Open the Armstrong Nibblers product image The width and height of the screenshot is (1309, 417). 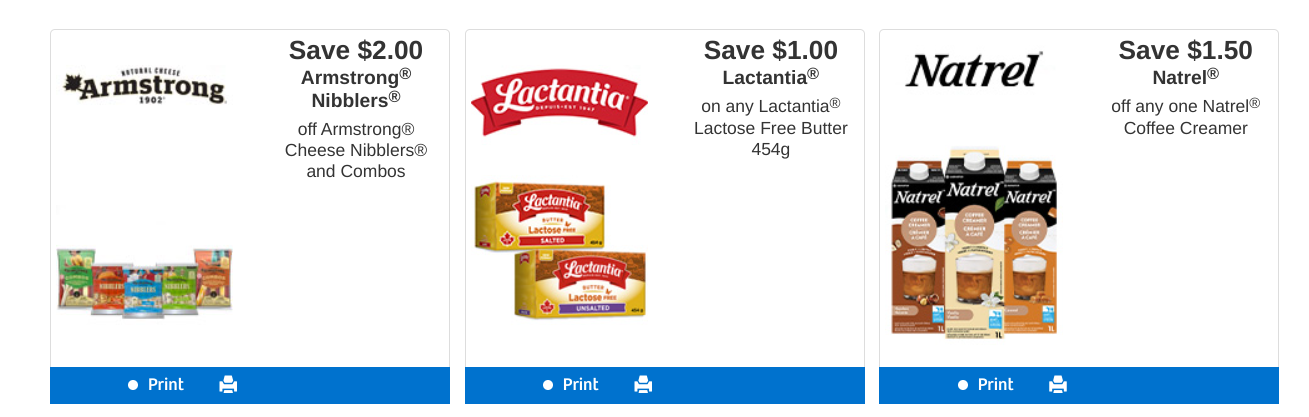pos(145,283)
